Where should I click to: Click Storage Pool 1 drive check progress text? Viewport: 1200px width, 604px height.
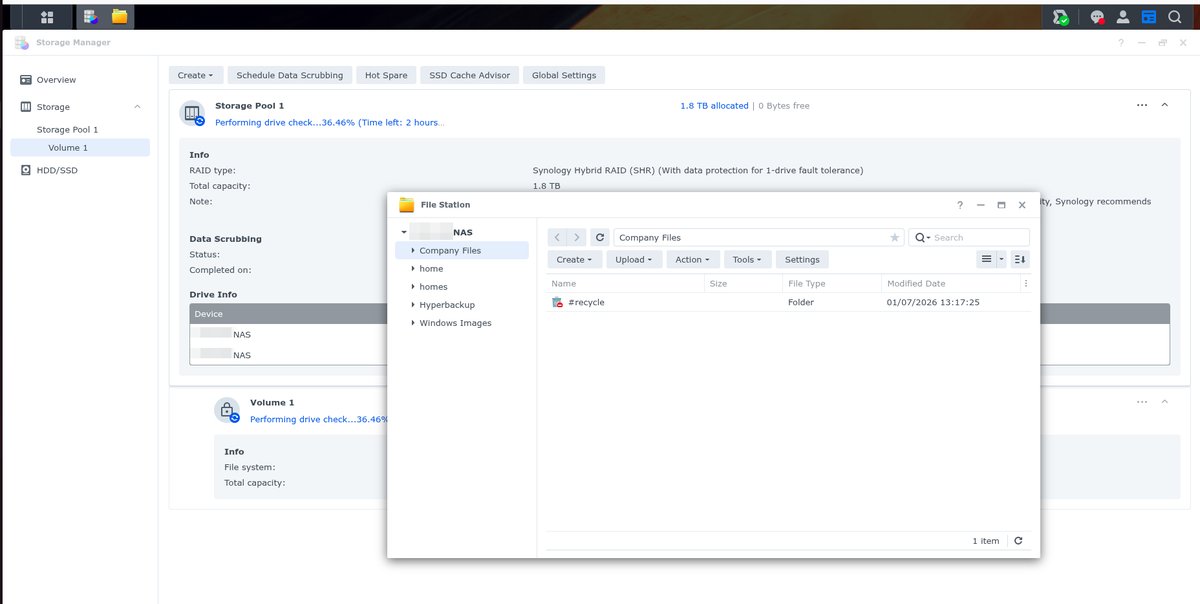pos(329,122)
